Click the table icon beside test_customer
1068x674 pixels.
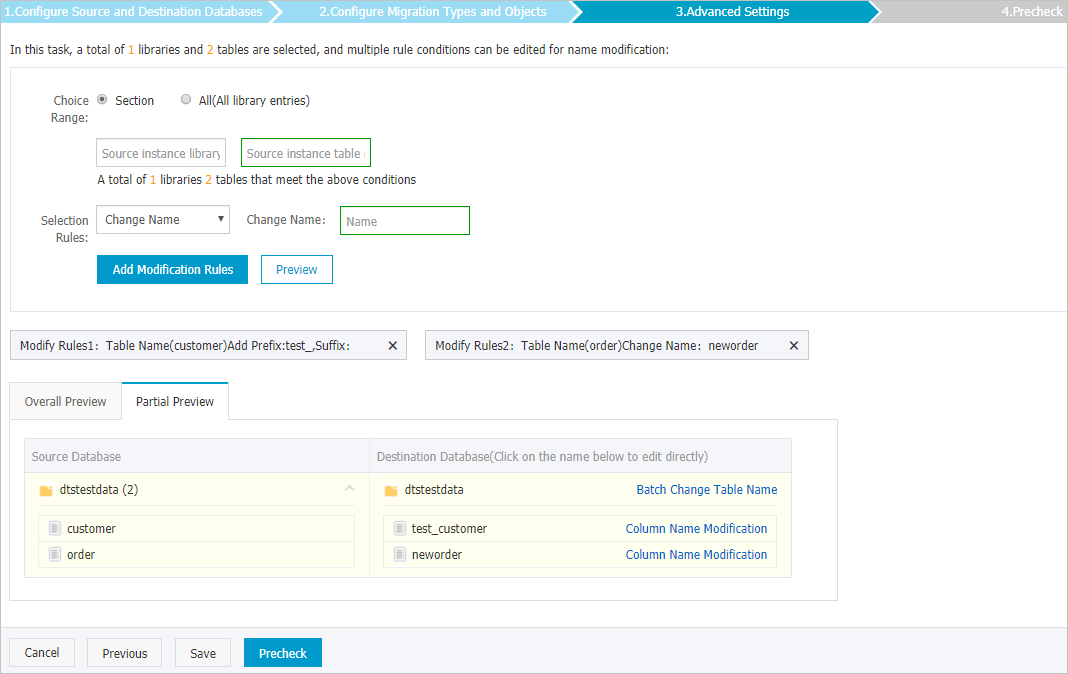click(x=400, y=528)
